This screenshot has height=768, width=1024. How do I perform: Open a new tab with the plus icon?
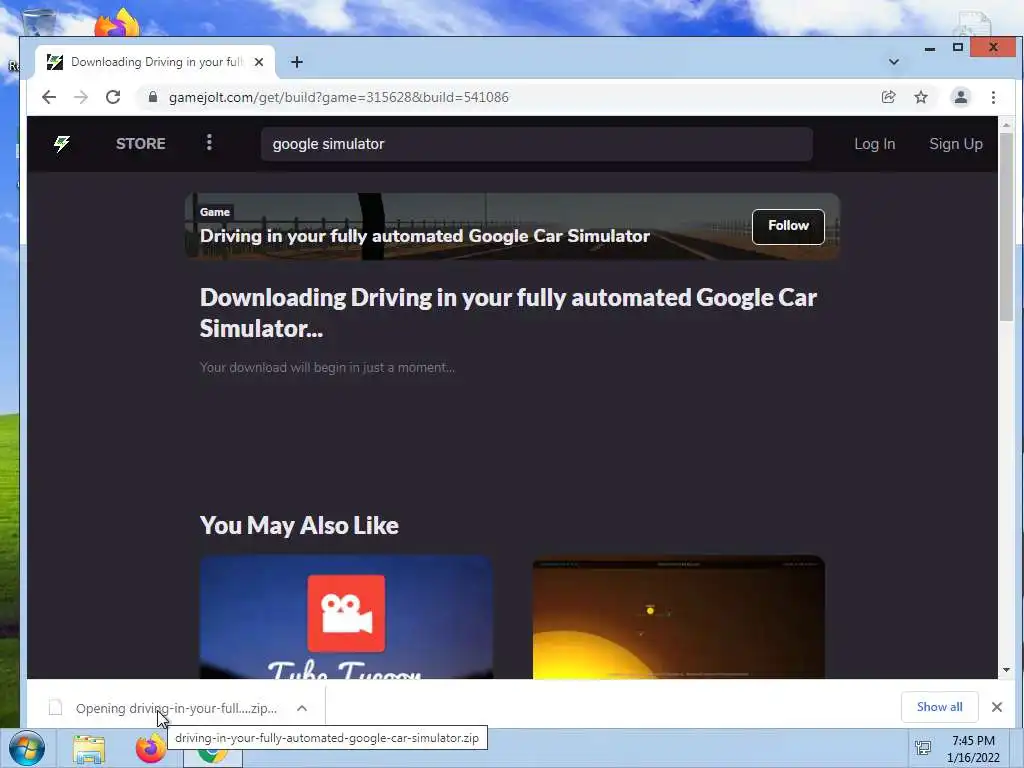coord(296,62)
